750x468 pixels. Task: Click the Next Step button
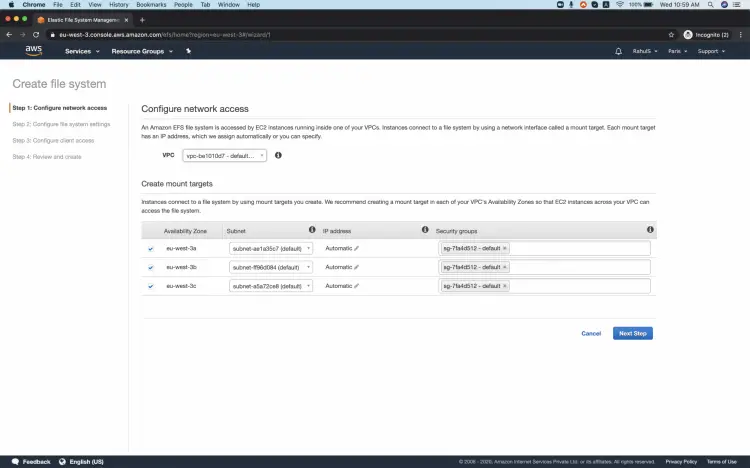coord(633,333)
